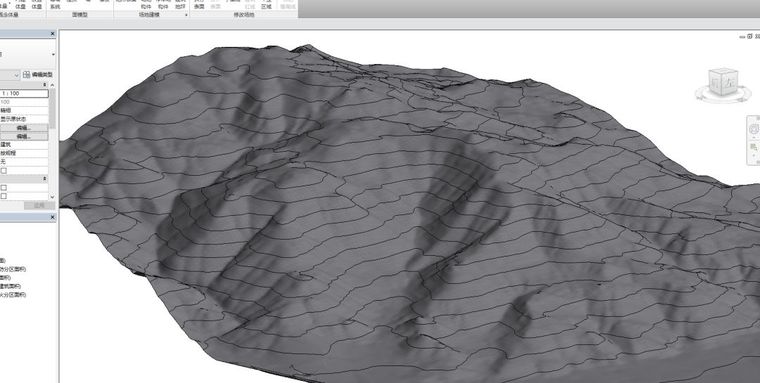Activate the zoom region tool on navigation bar
The width and height of the screenshot is (760, 383).
point(755,146)
